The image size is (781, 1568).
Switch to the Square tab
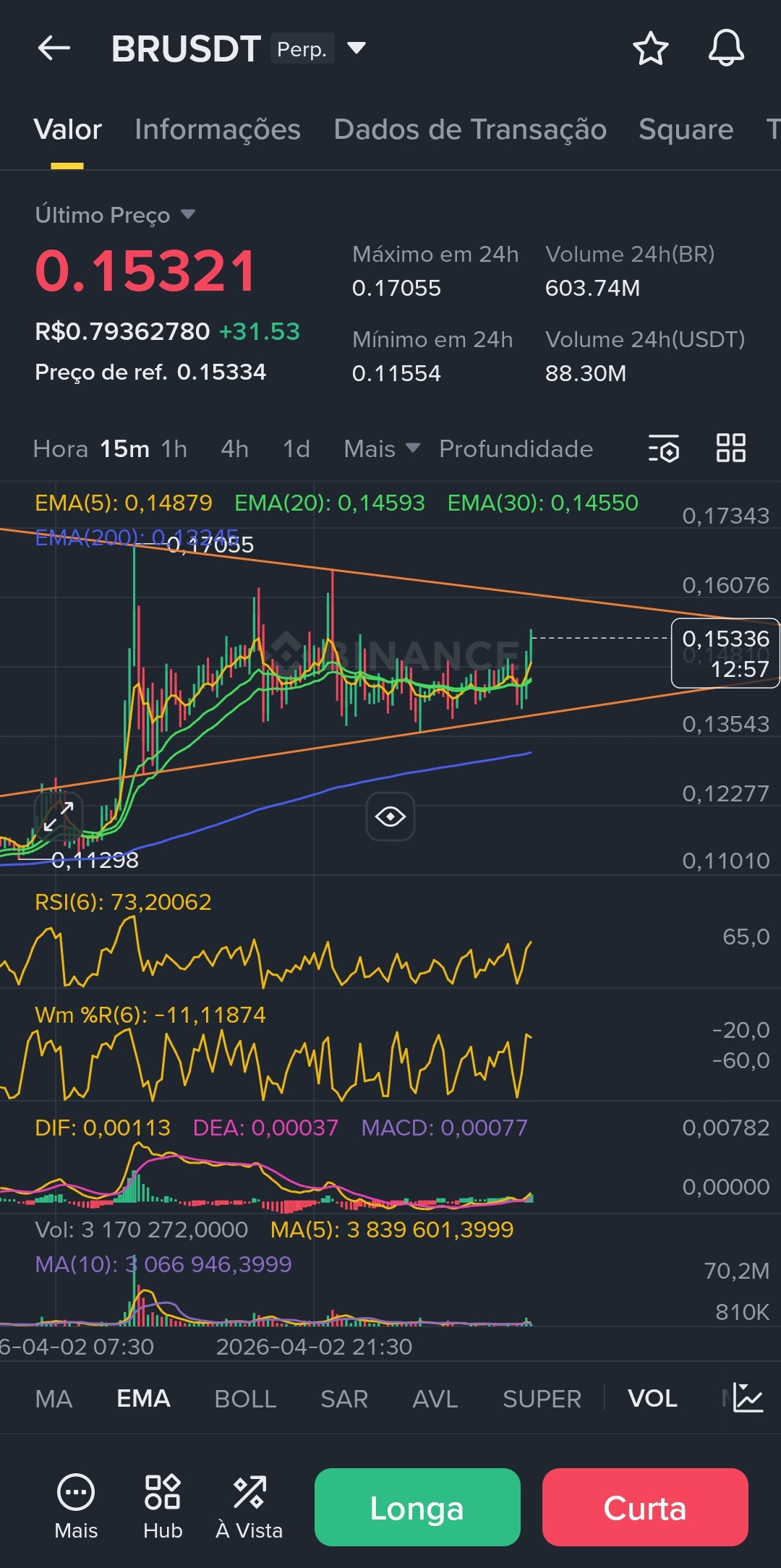pos(686,129)
